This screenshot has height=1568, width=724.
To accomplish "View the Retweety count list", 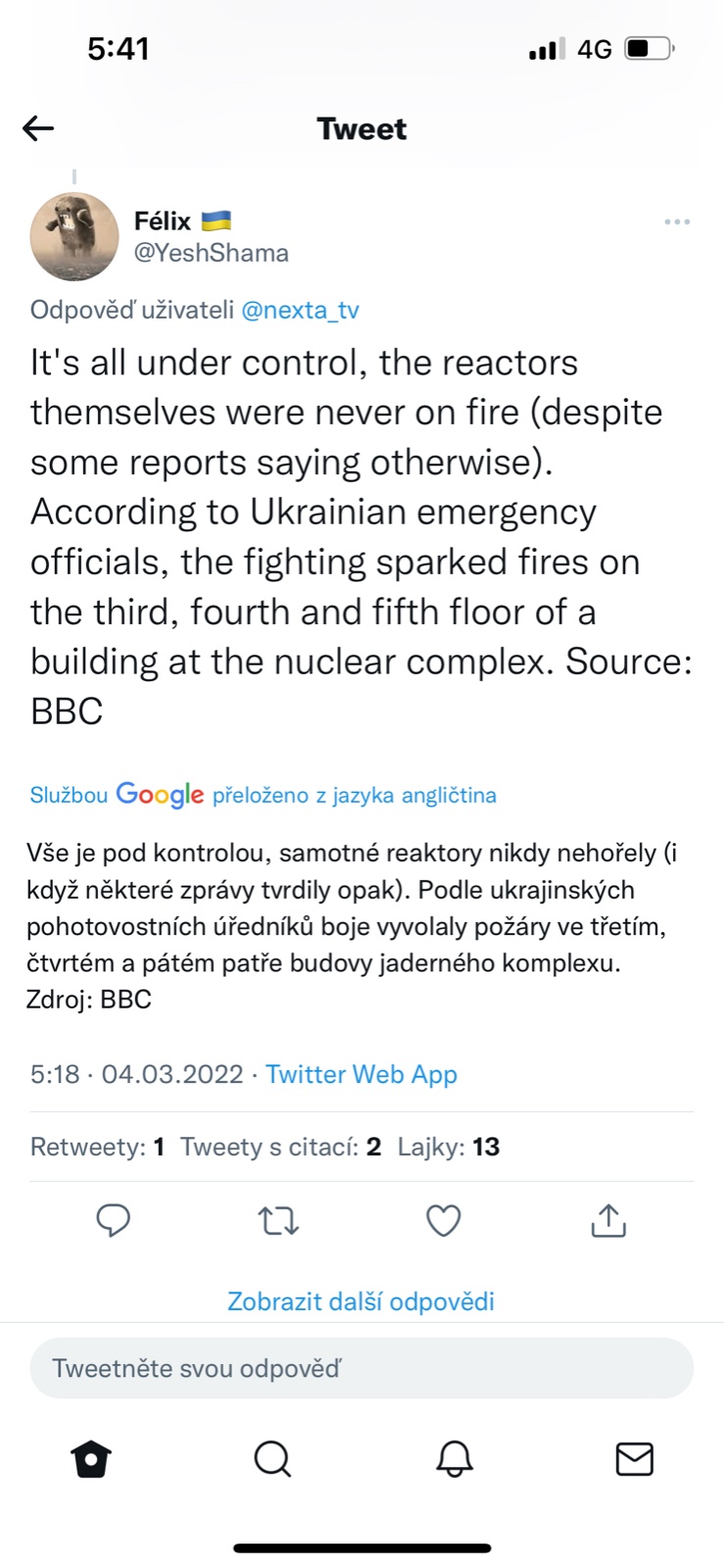I will tap(97, 1147).
